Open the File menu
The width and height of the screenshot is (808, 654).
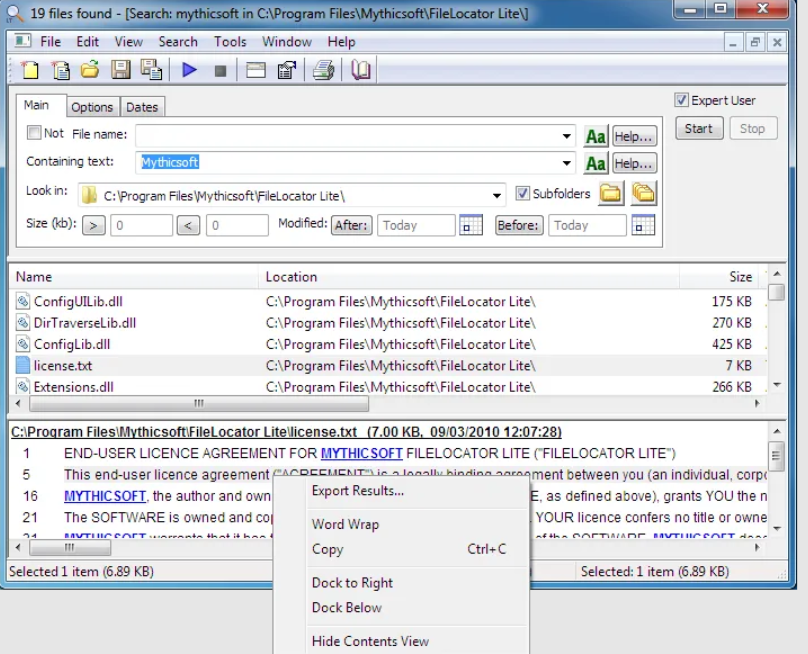tap(50, 42)
